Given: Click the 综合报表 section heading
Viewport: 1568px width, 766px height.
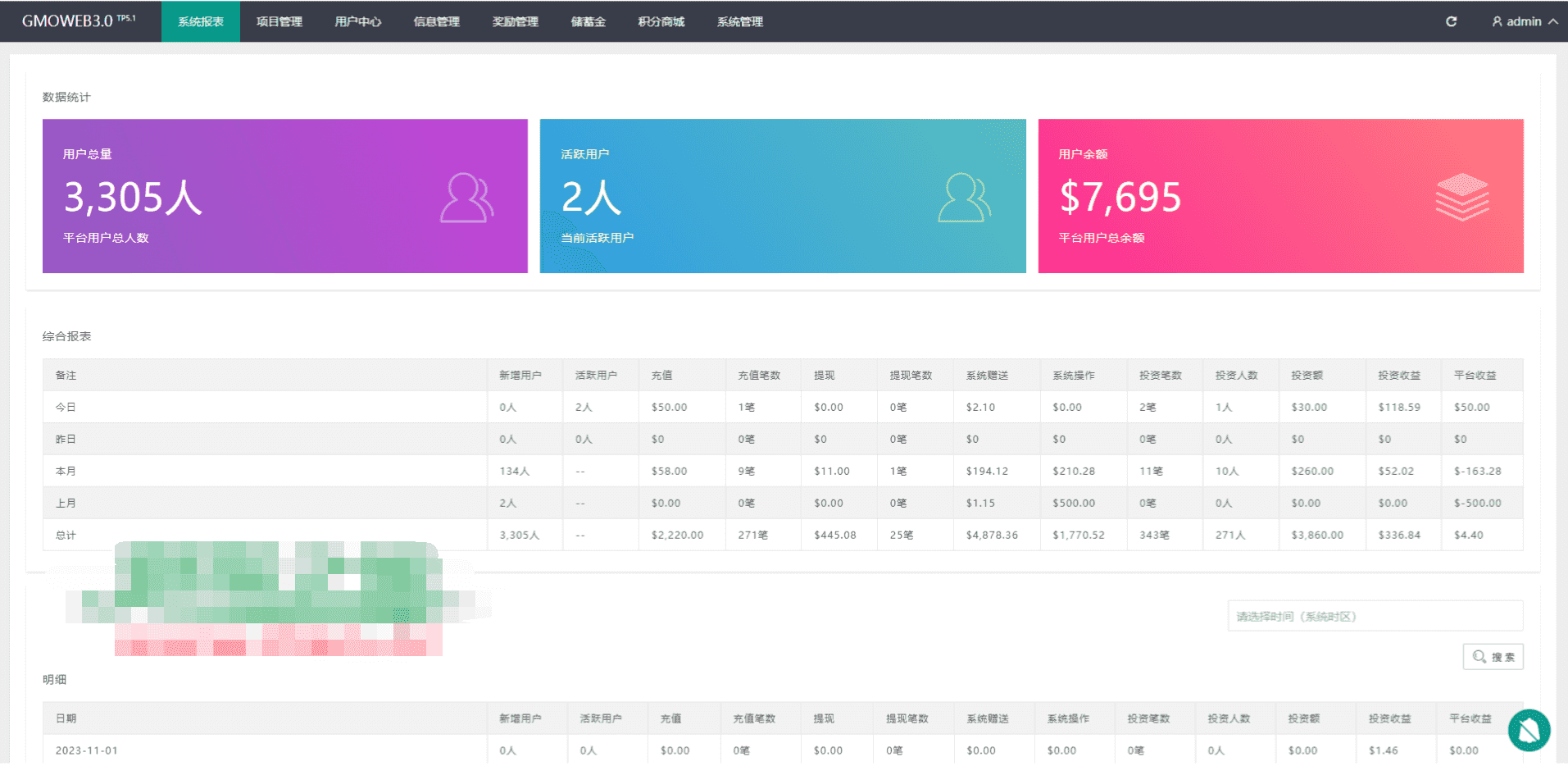Looking at the screenshot, I should [x=66, y=336].
